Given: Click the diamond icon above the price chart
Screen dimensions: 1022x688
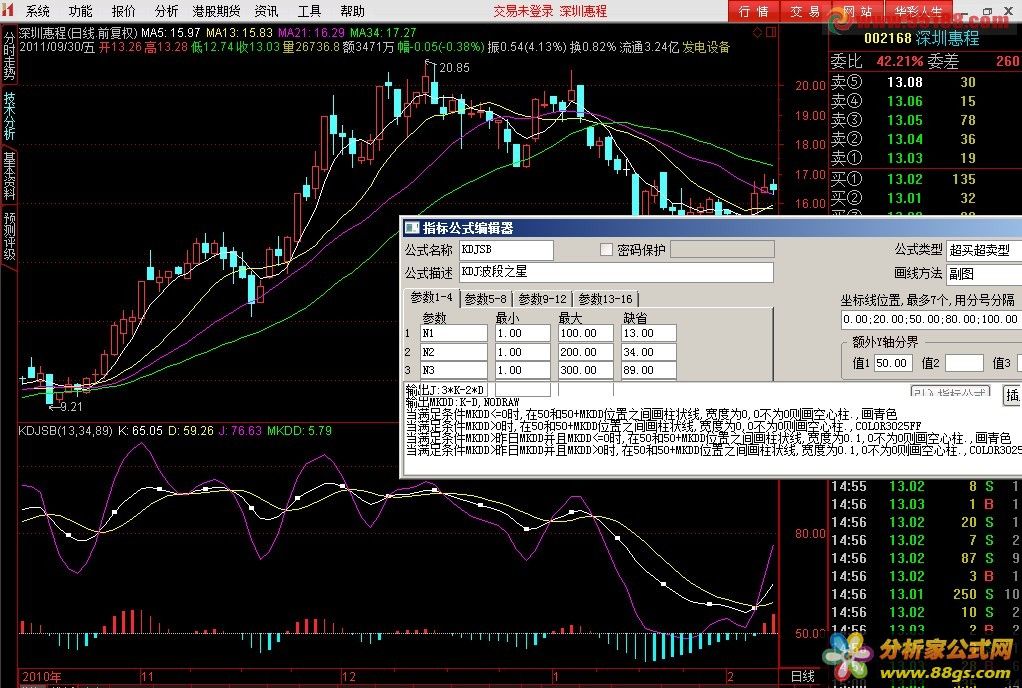Looking at the screenshot, I should point(757,32).
